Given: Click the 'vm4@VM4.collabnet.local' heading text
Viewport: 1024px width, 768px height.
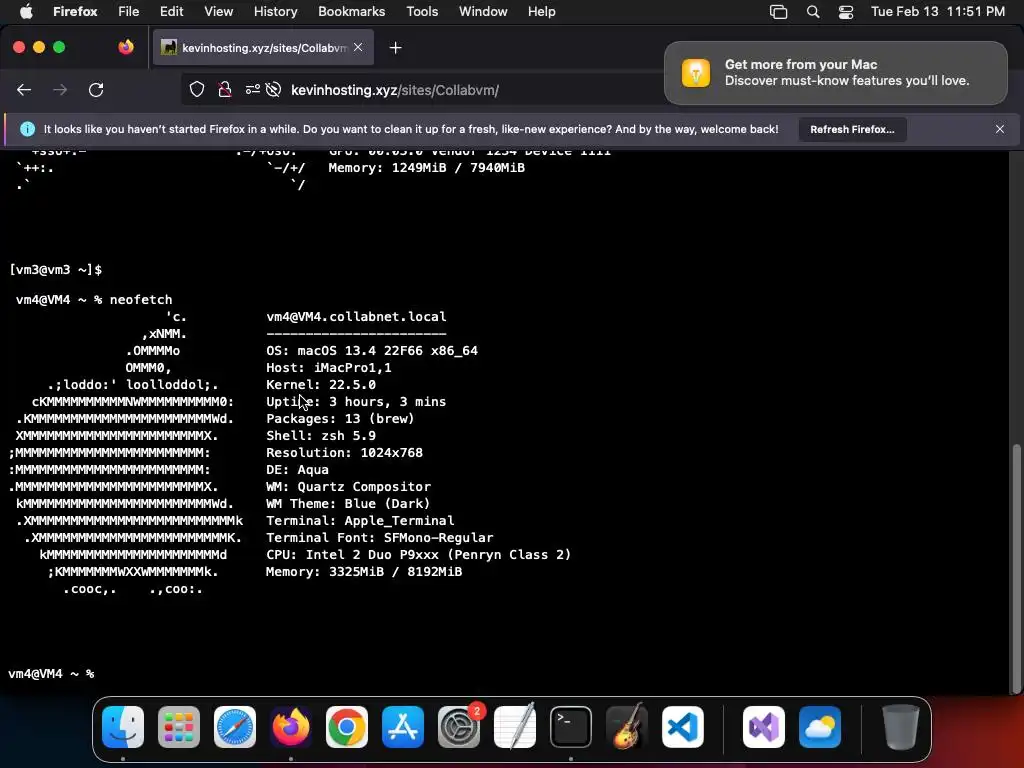Looking at the screenshot, I should [x=356, y=317].
